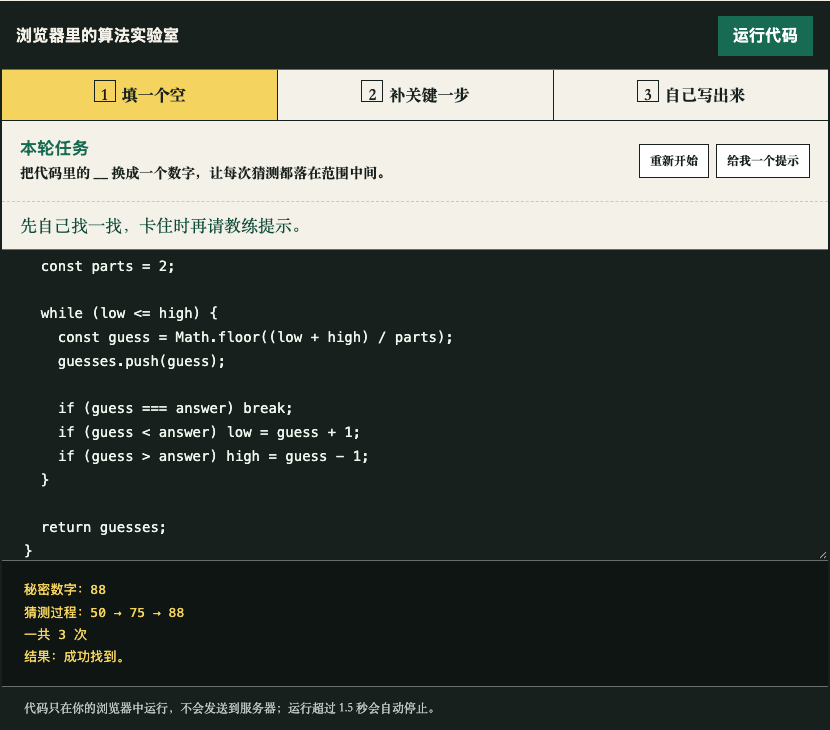Click the page title 浏览器里的算法实验室
The image size is (830, 730).
point(97,35)
